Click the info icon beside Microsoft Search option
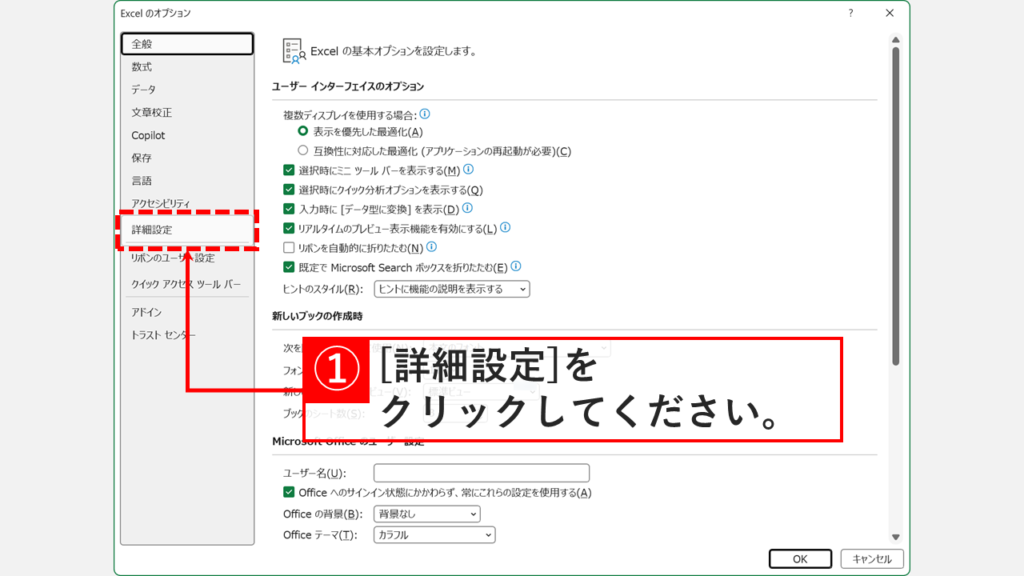The image size is (1024, 576). tap(514, 264)
